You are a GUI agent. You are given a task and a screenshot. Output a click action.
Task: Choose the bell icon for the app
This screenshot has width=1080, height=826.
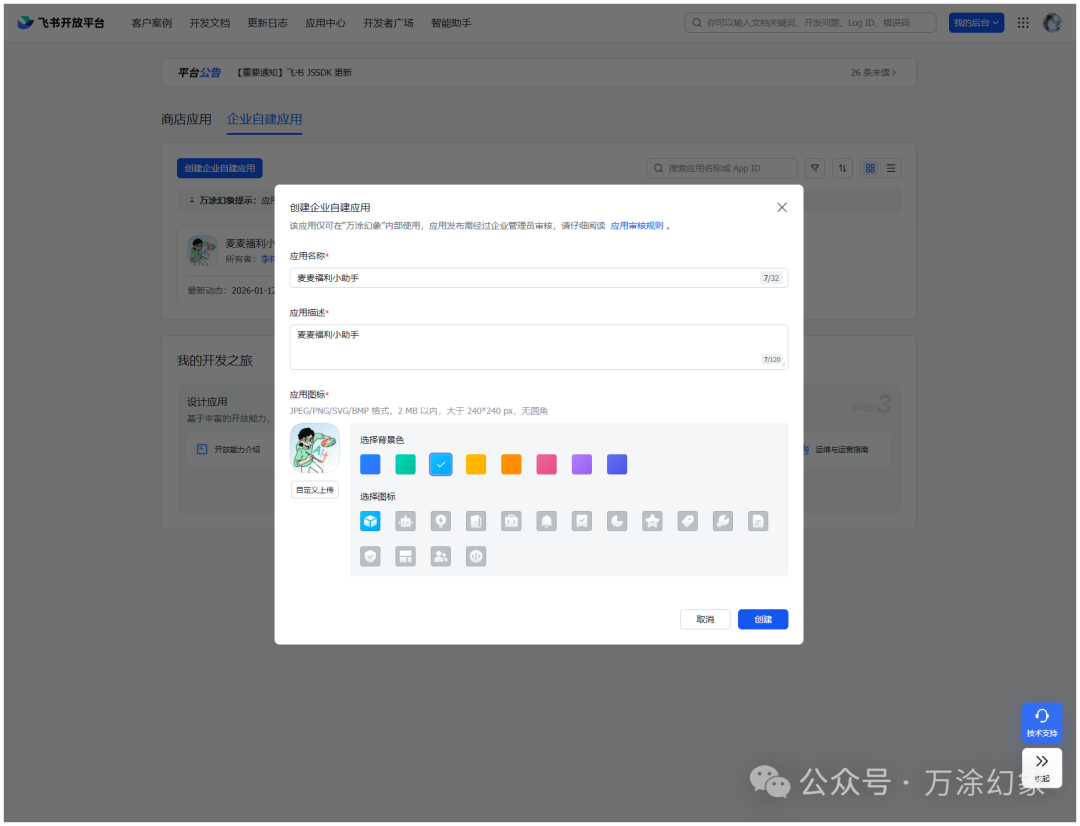546,521
